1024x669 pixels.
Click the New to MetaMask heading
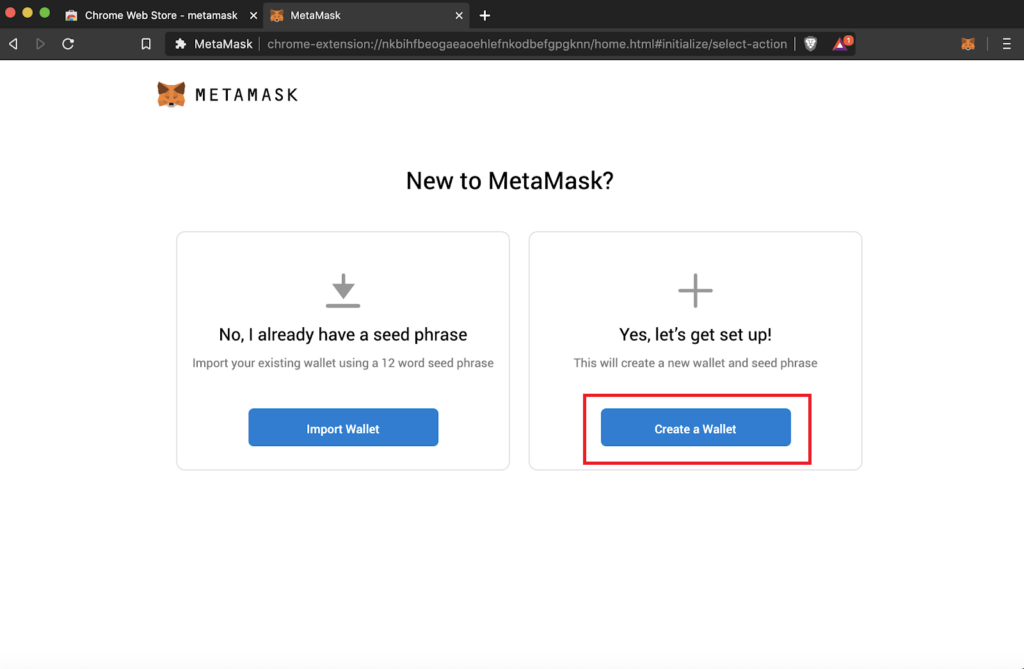[511, 181]
